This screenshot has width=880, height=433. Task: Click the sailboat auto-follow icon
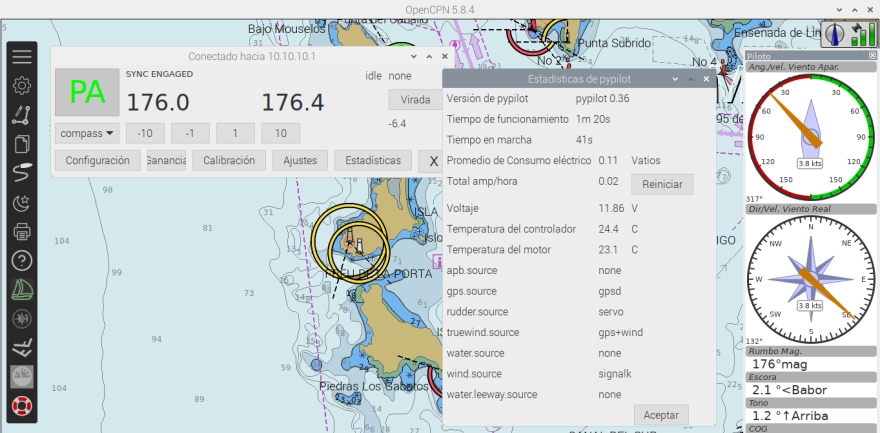click(x=21, y=290)
